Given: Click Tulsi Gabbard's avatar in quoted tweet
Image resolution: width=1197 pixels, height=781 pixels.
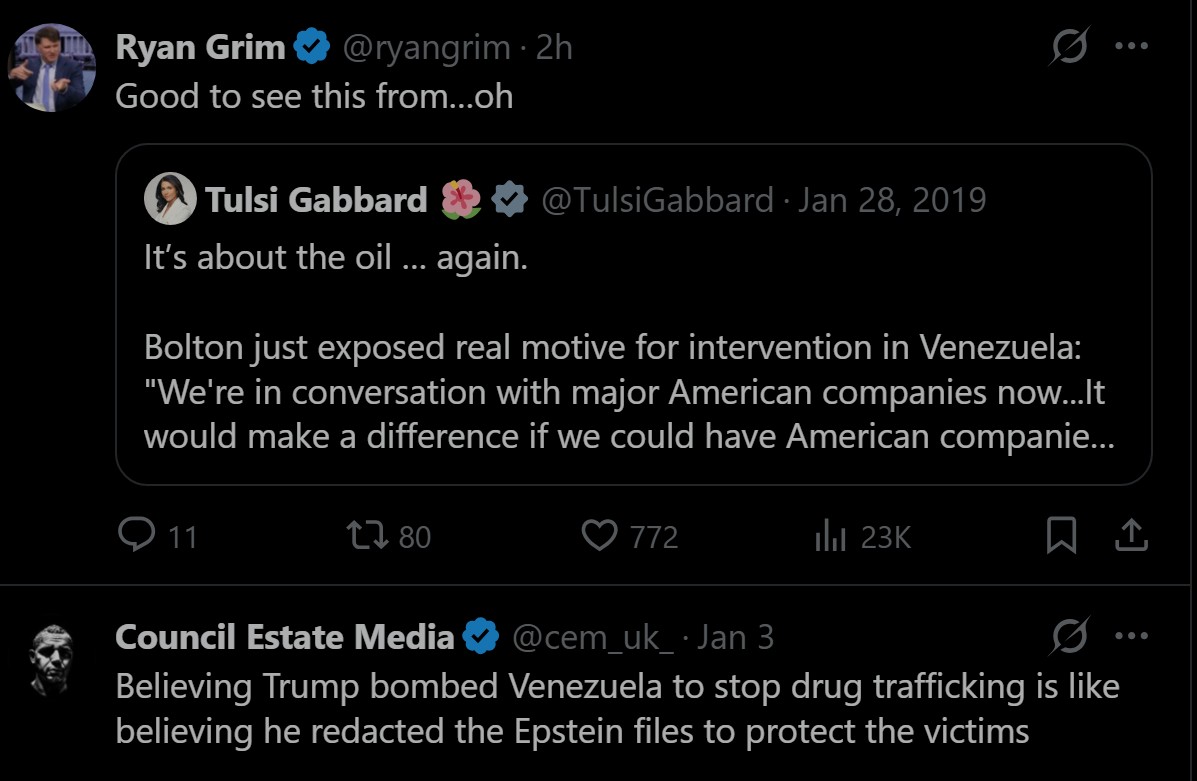Looking at the screenshot, I should [170, 199].
